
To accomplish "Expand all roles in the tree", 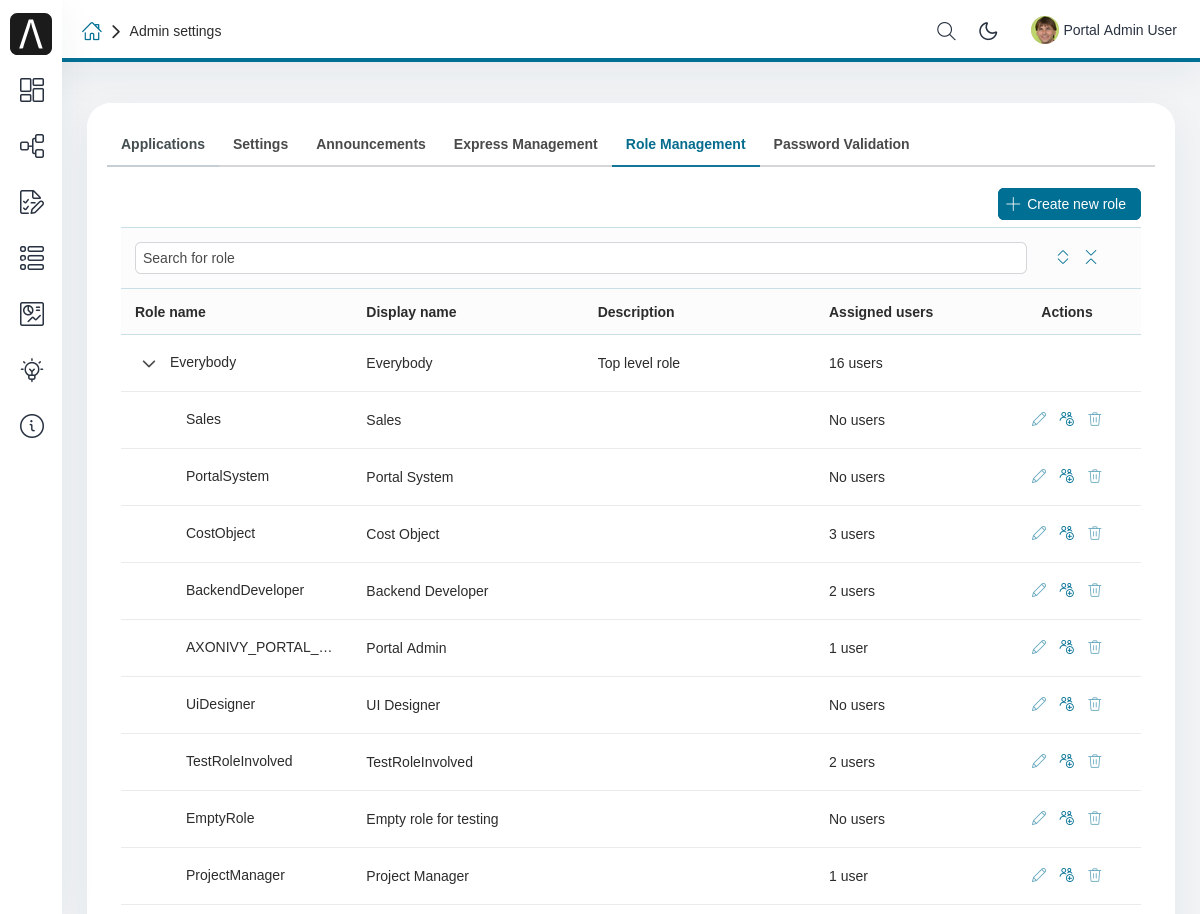I will coord(1063,257).
